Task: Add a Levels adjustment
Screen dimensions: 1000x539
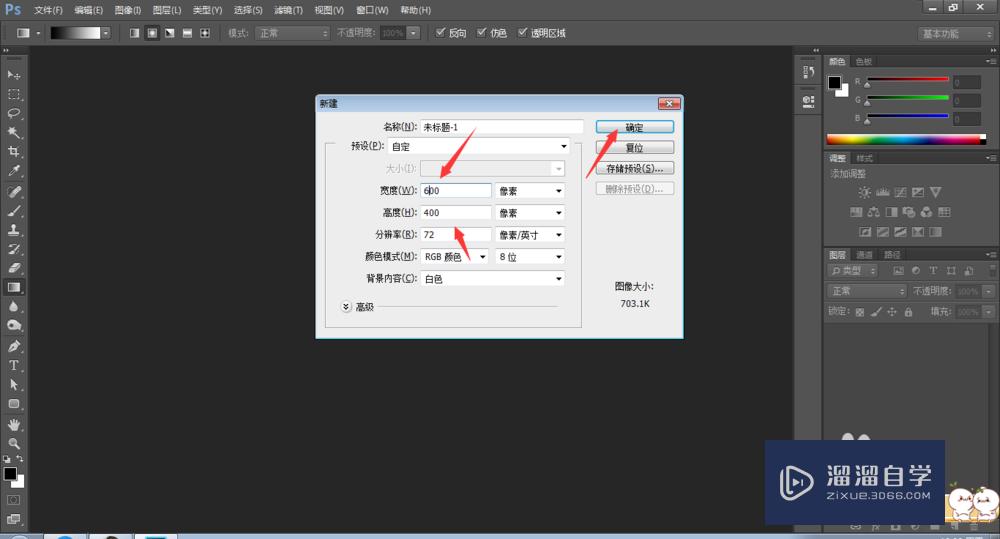Action: 883,192
